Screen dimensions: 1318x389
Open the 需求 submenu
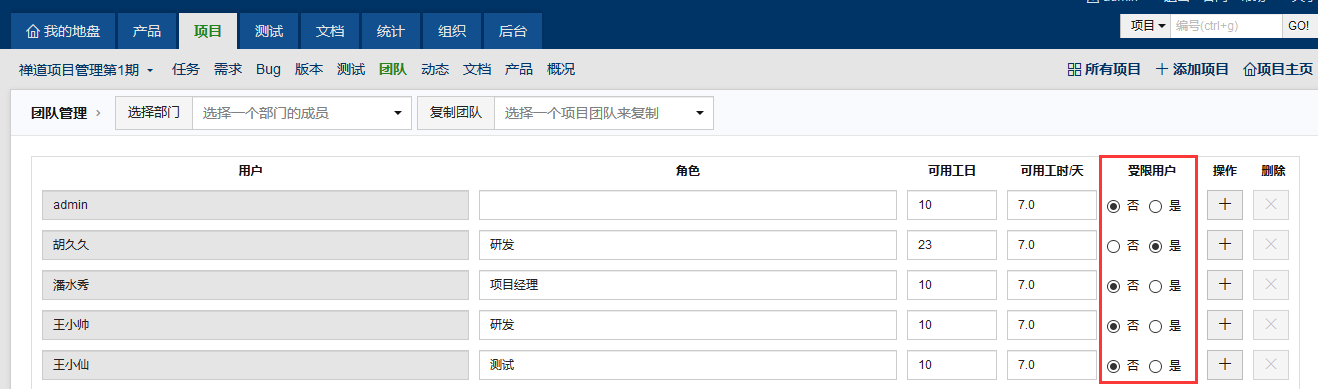(228, 70)
